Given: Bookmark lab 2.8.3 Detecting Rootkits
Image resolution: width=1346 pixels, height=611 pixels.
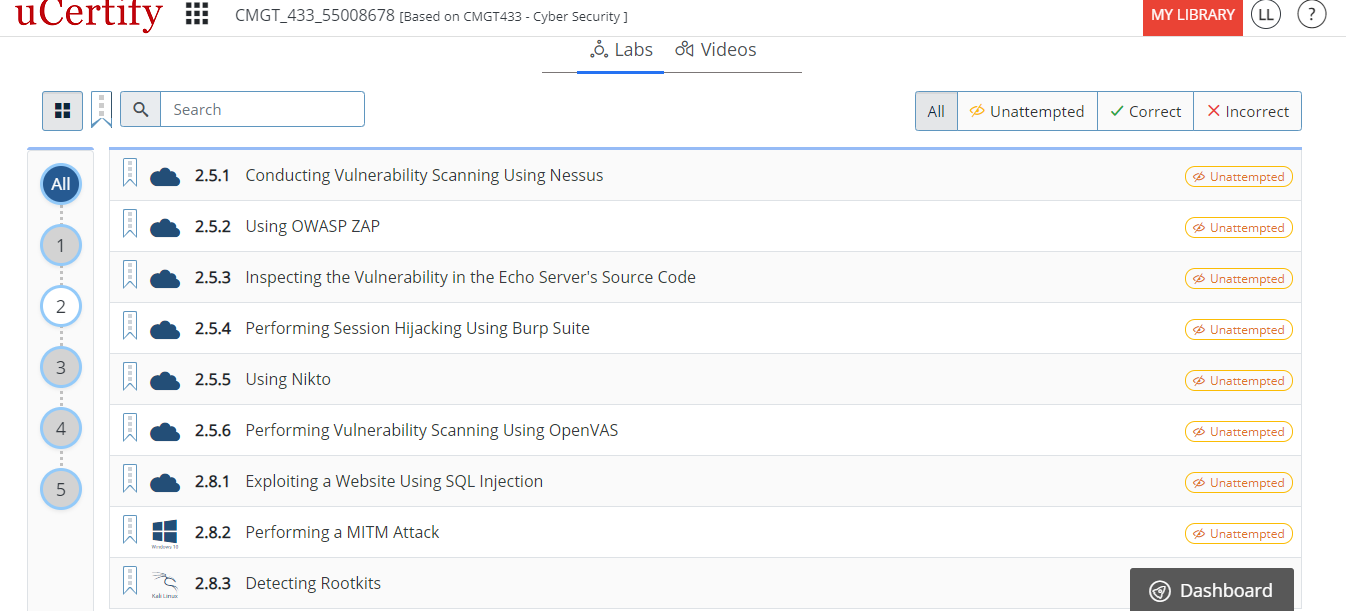Looking at the screenshot, I should (x=129, y=581).
